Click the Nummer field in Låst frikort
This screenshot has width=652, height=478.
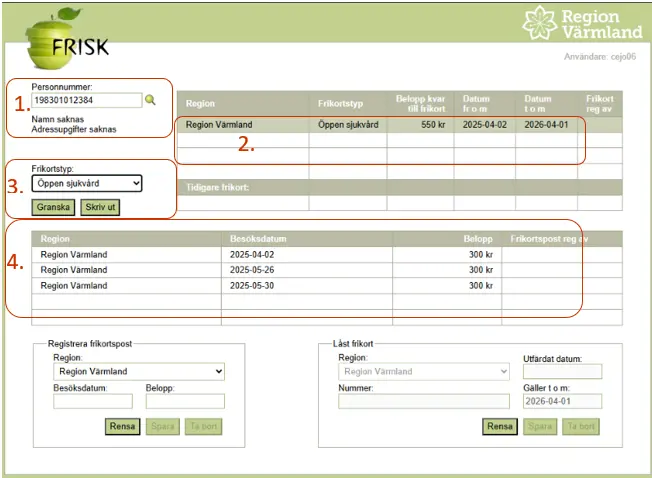click(x=424, y=401)
